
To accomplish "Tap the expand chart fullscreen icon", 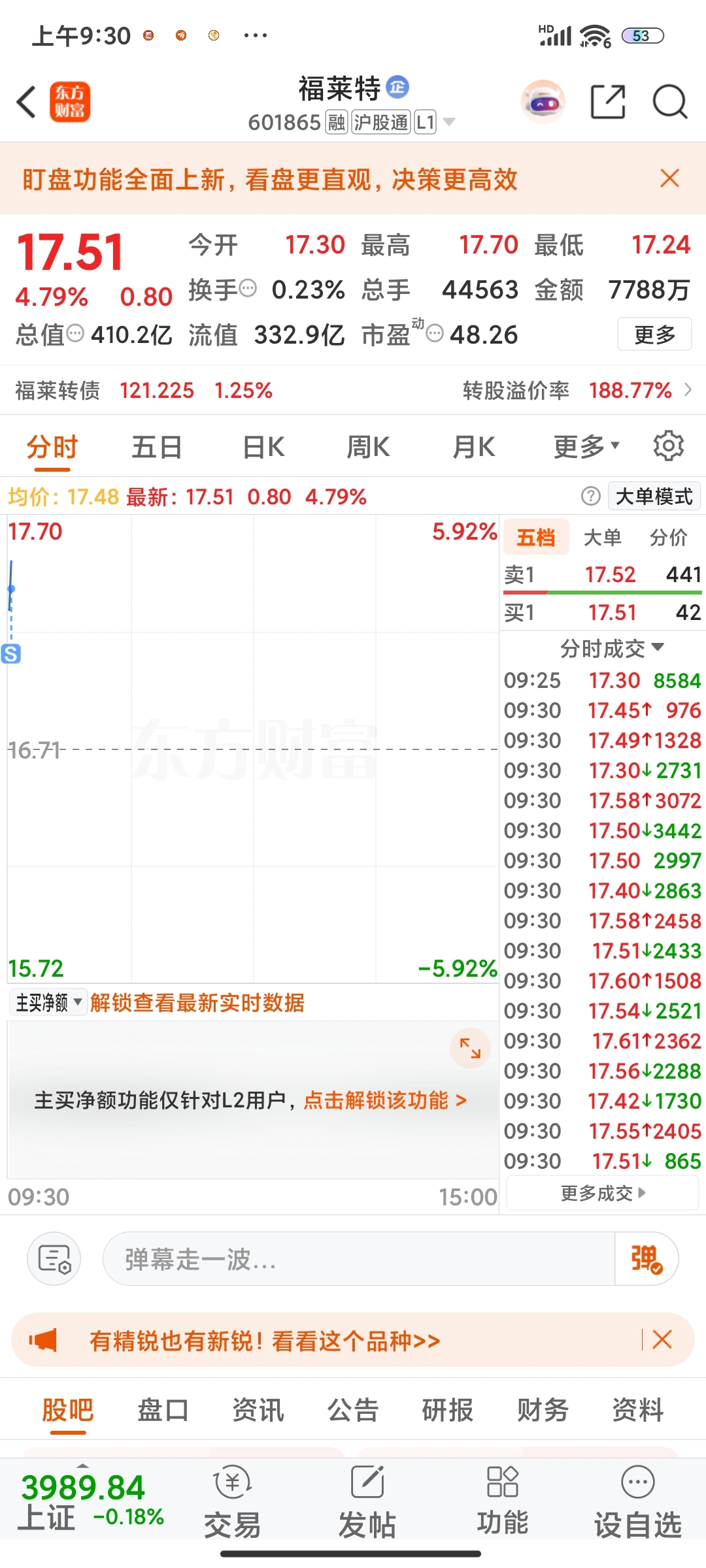I will click(x=470, y=1048).
